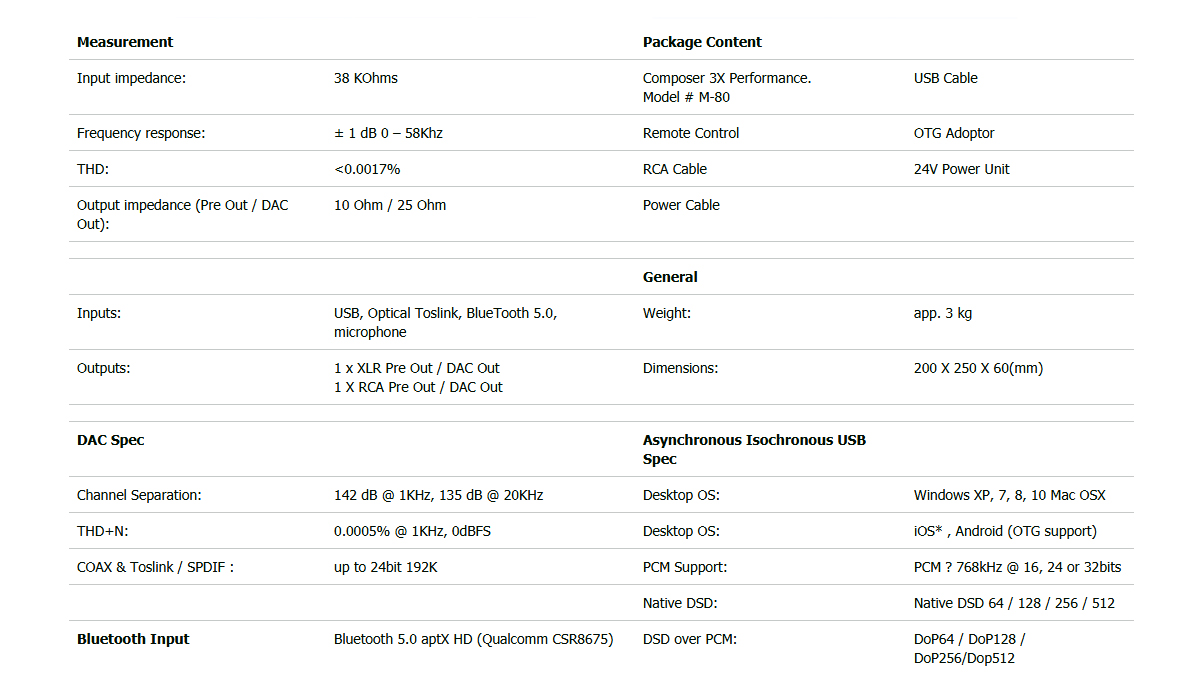Click the Dimensions value 200 X 250 X 60(mm)

coord(978,368)
